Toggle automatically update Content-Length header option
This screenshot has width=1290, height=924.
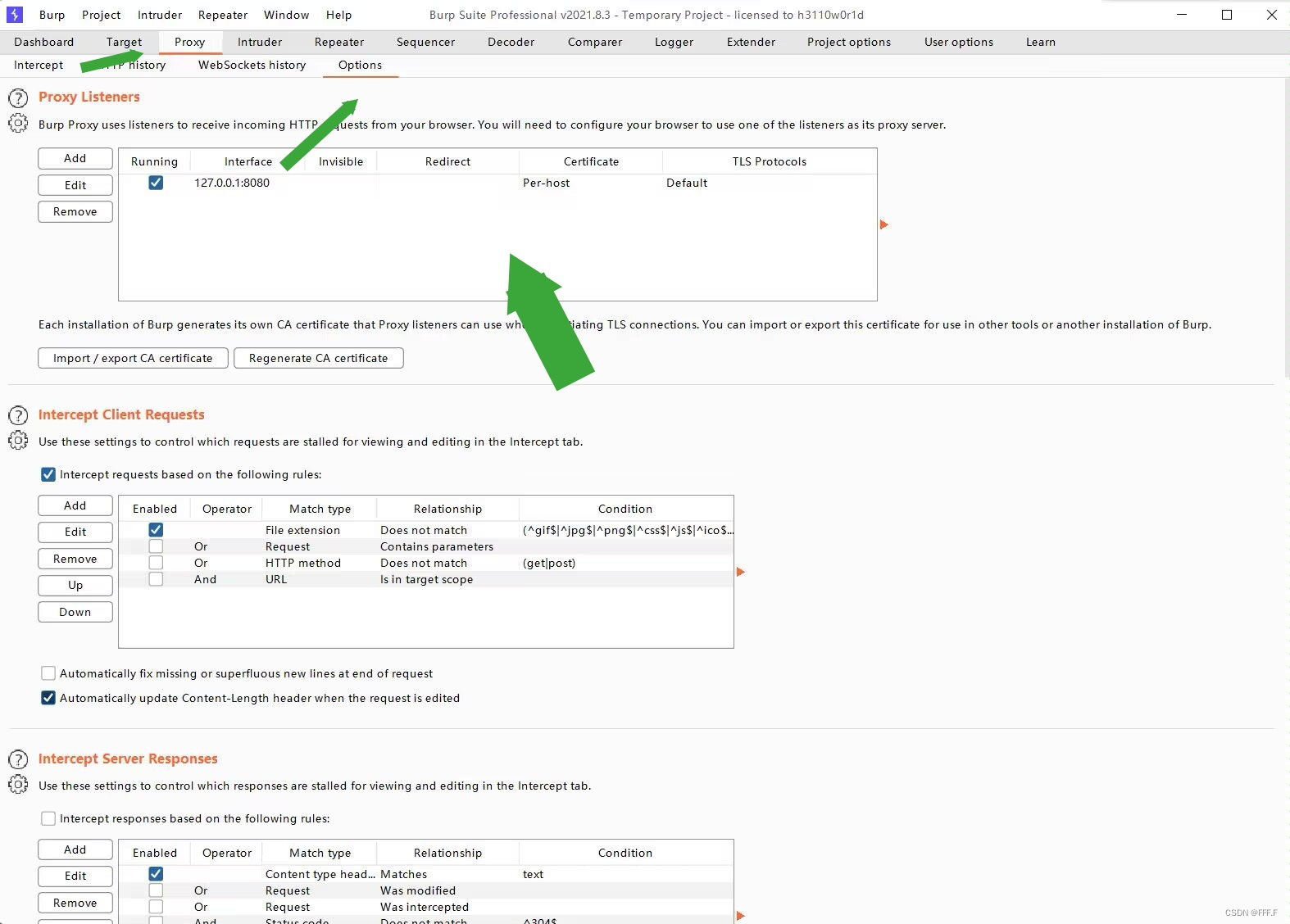pyautogui.click(x=48, y=698)
